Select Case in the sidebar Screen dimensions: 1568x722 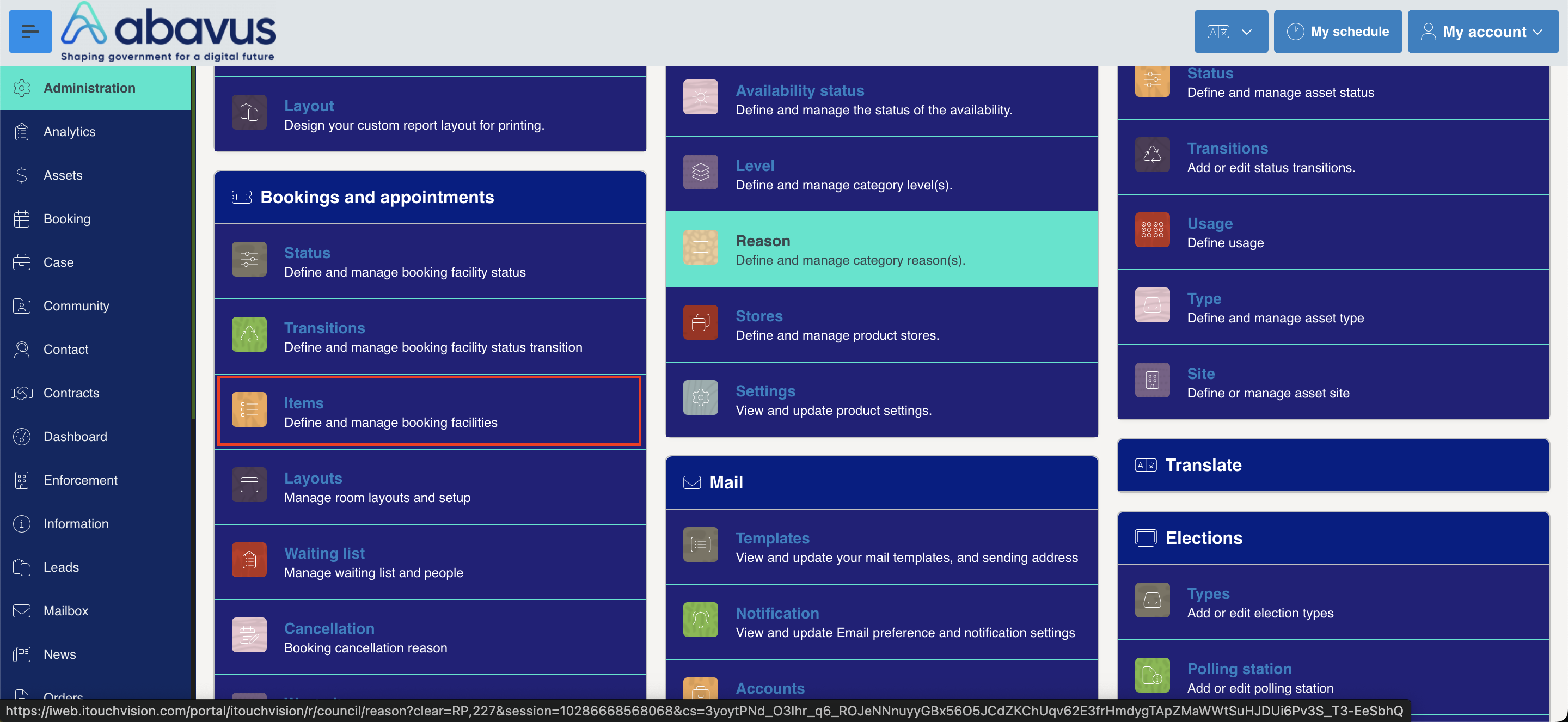click(x=96, y=262)
